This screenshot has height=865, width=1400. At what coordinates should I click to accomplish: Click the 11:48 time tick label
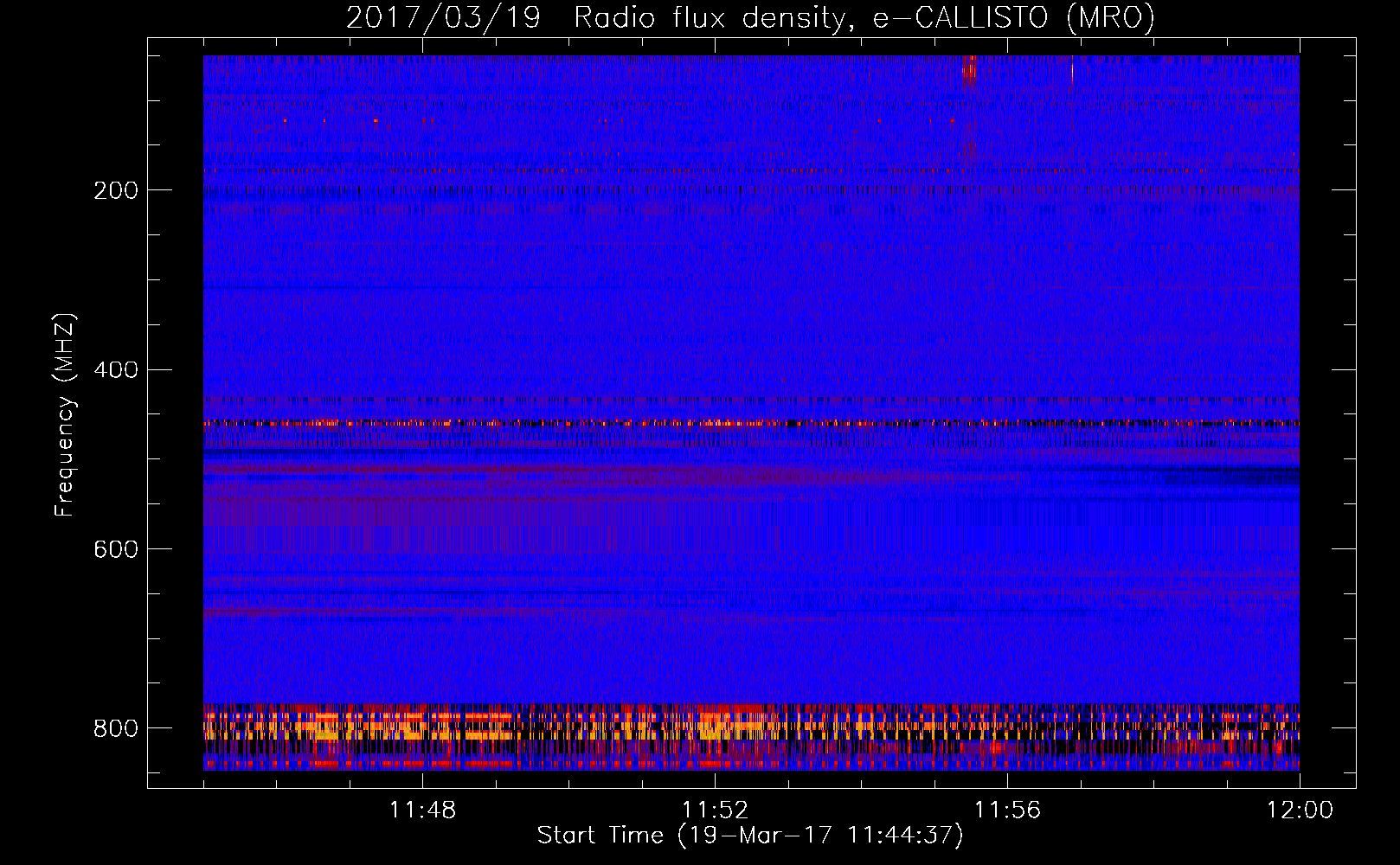pyautogui.click(x=422, y=811)
